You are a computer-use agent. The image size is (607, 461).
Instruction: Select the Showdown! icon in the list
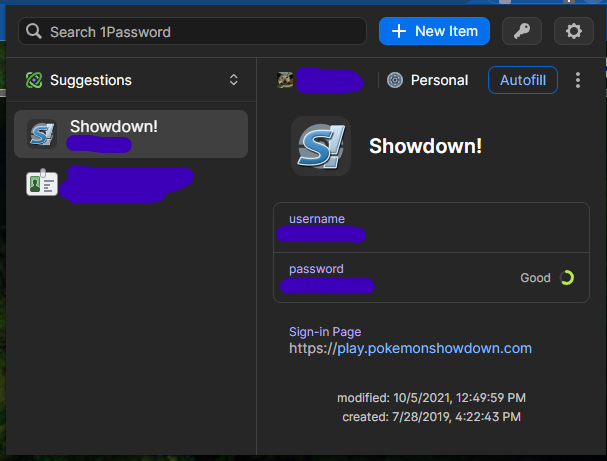click(x=42, y=134)
